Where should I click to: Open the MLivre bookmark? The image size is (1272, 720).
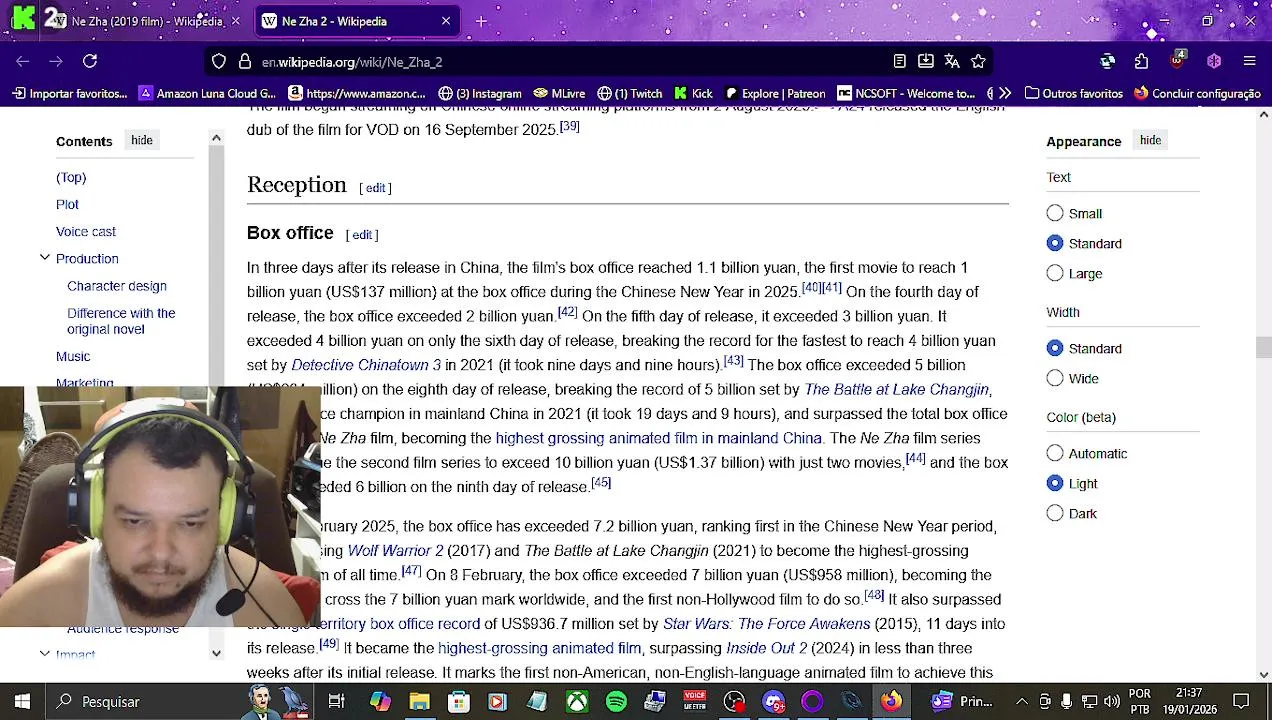coord(560,93)
